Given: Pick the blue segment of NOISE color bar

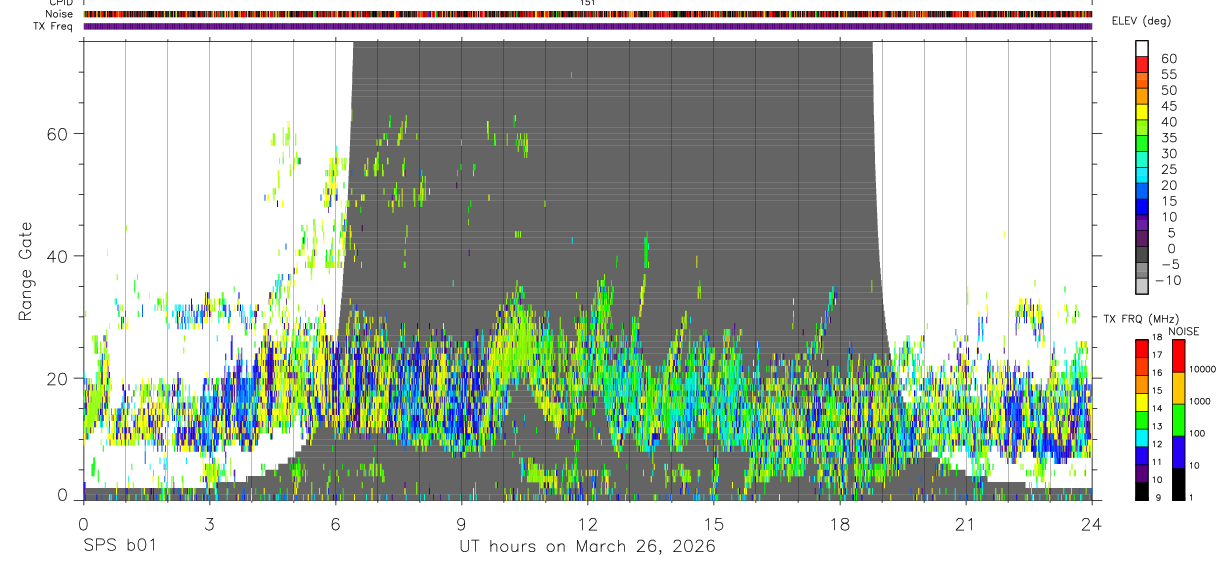Looking at the screenshot, I should tap(1179, 452).
